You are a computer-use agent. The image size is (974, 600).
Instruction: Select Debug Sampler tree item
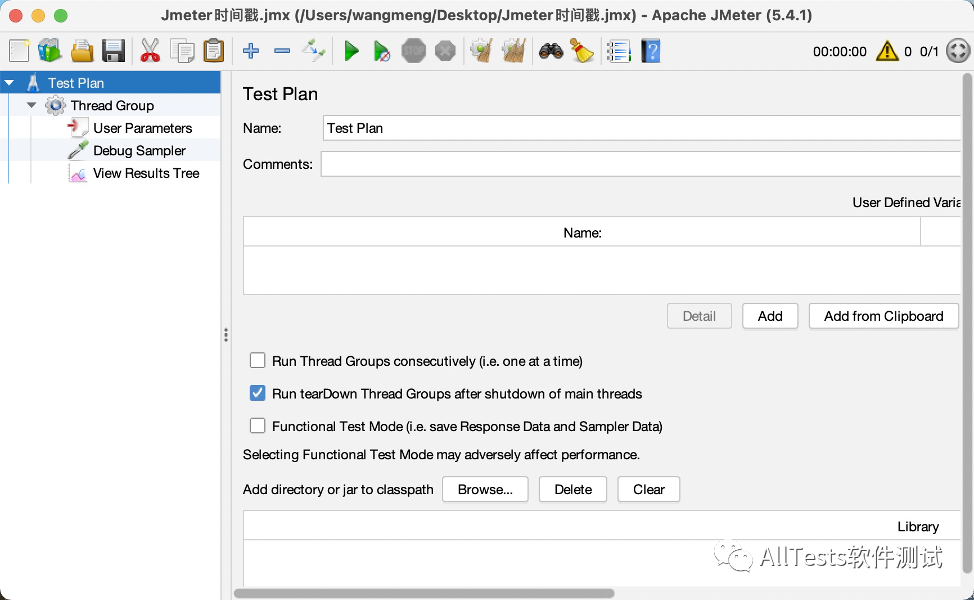coord(139,150)
